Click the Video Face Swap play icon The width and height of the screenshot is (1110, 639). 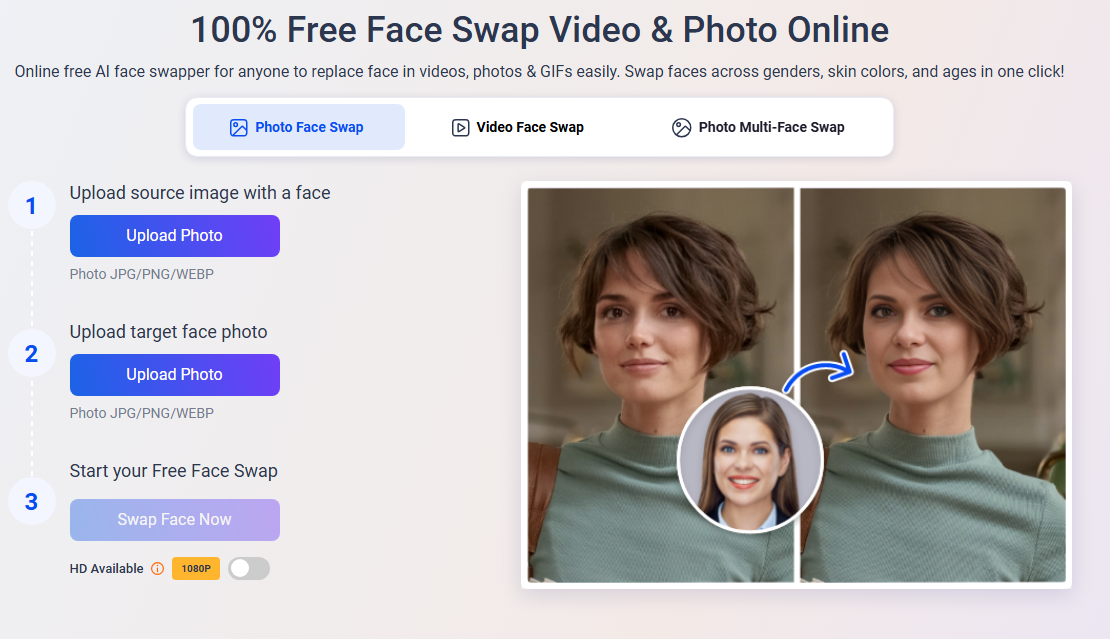[460, 127]
